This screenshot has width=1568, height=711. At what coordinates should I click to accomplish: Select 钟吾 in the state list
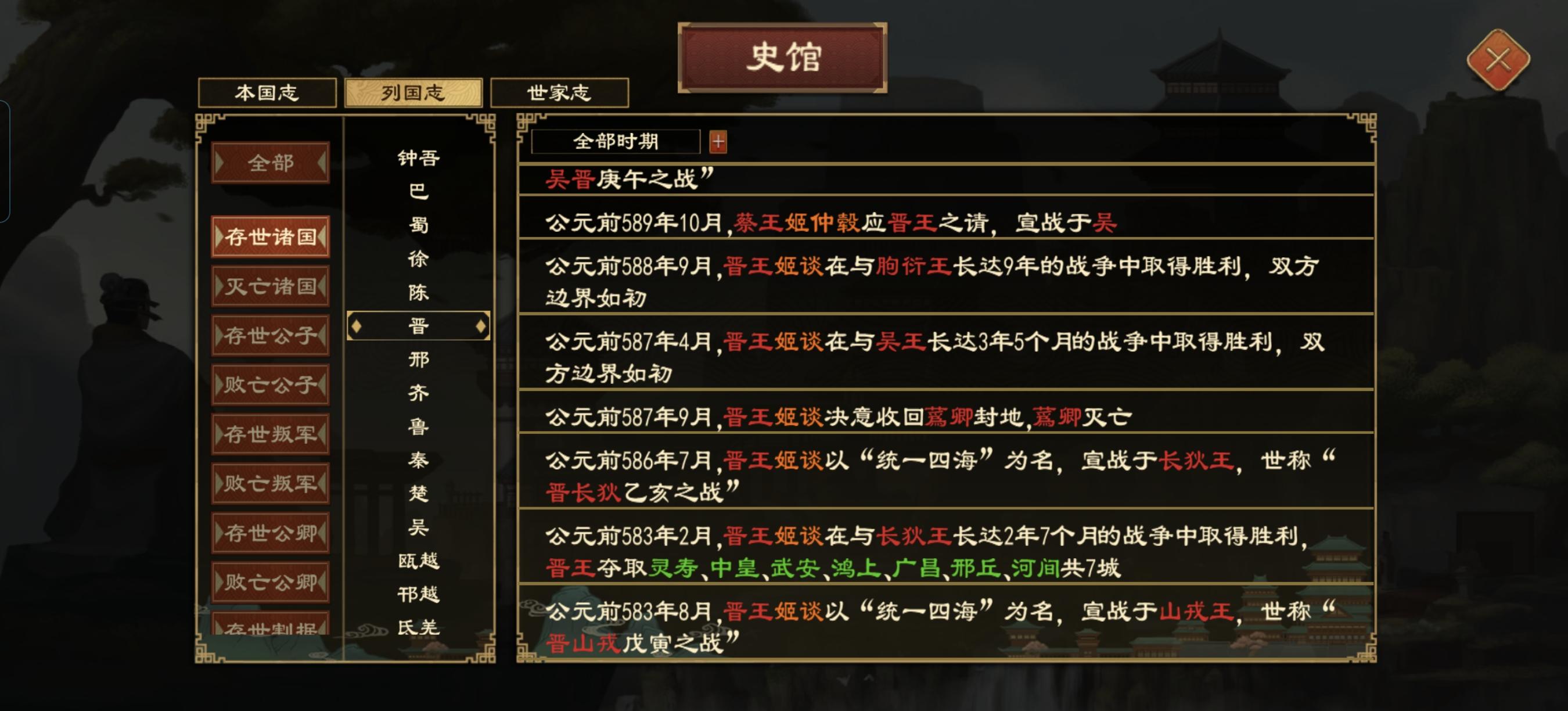tap(418, 158)
